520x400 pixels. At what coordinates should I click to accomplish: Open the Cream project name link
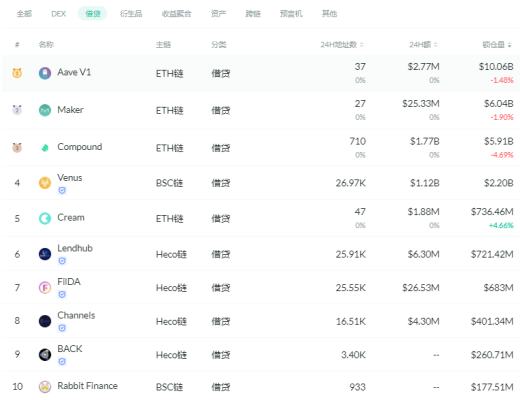click(71, 217)
